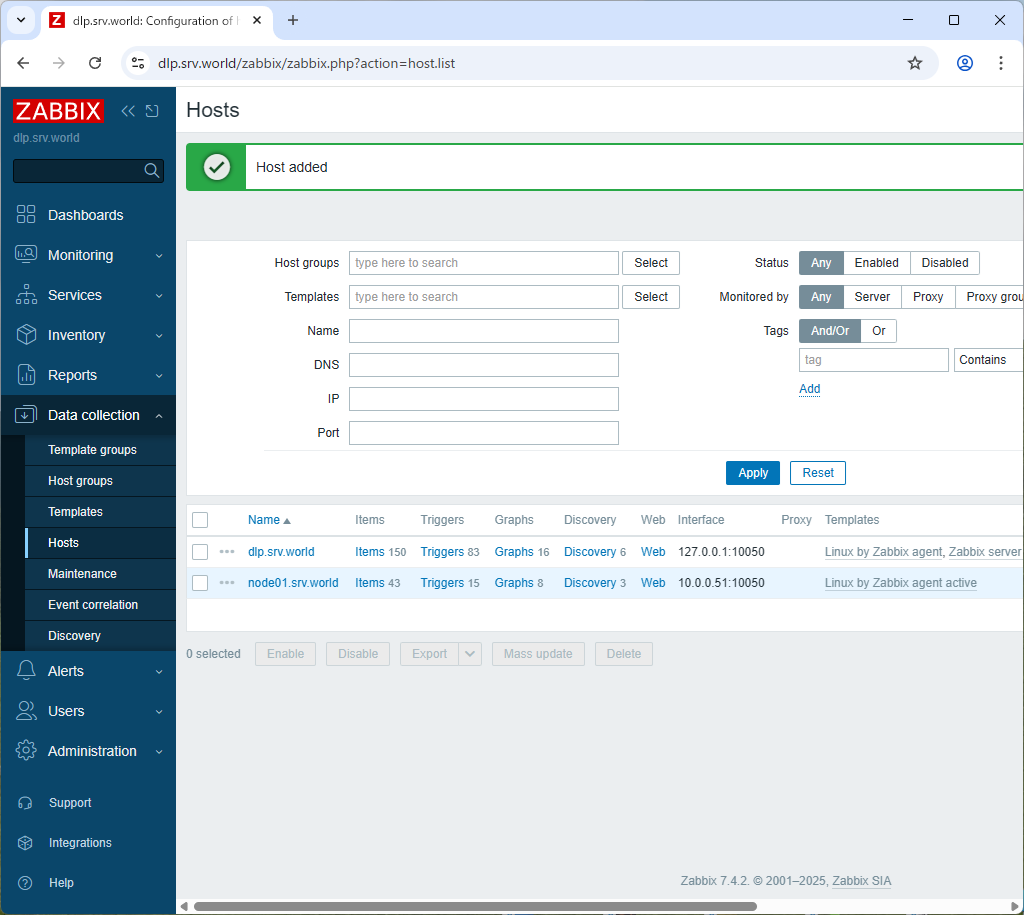Screen dimensions: 1024x915
Task: Open the tag Contains operator dropdown
Action: tap(988, 360)
